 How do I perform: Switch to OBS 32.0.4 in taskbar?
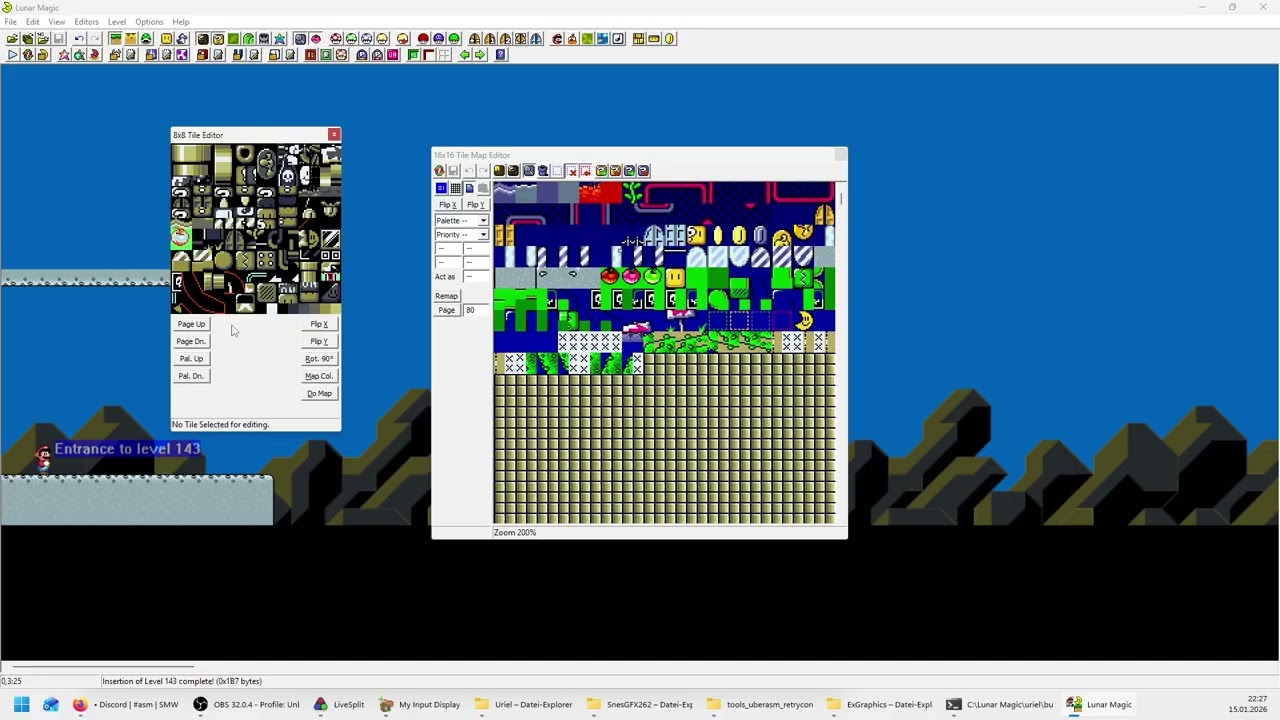point(245,704)
